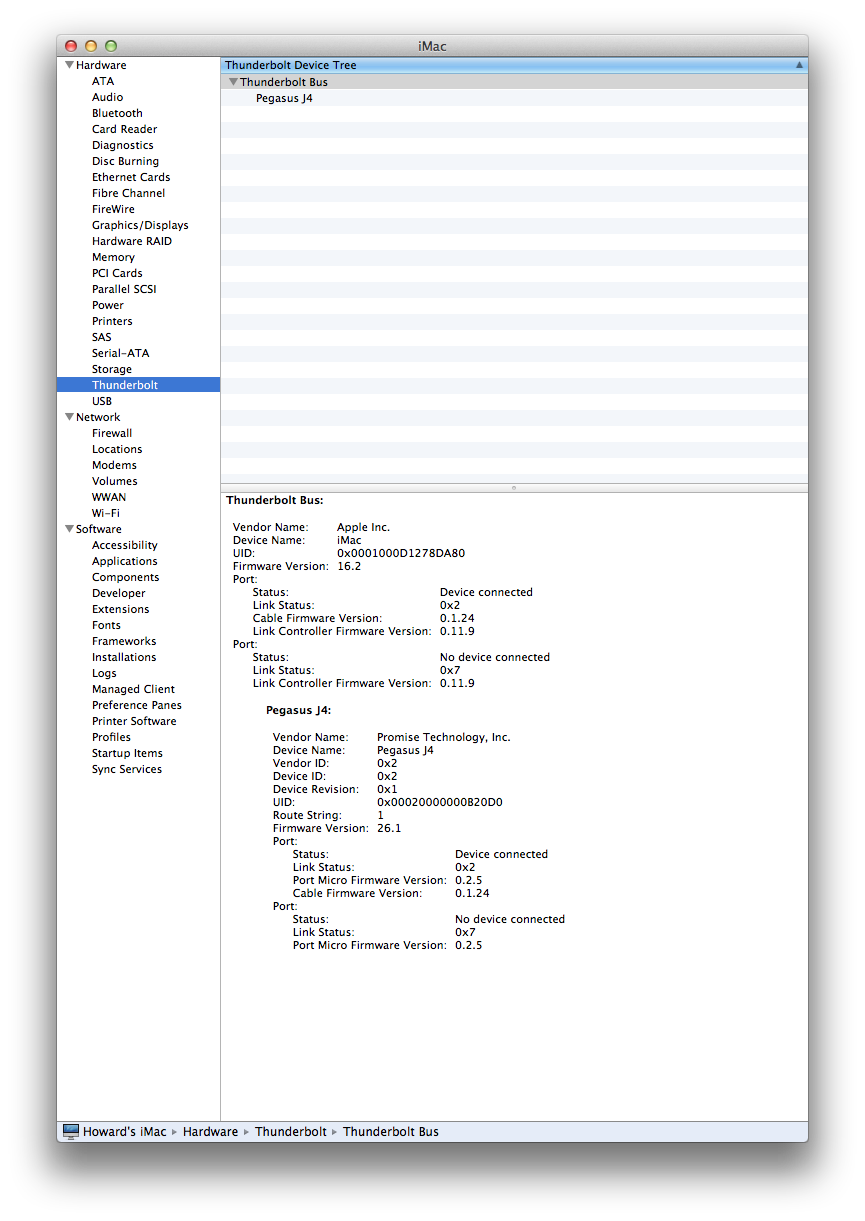Select Installations entry
Image resolution: width=865 pixels, height=1221 pixels.
coord(124,657)
